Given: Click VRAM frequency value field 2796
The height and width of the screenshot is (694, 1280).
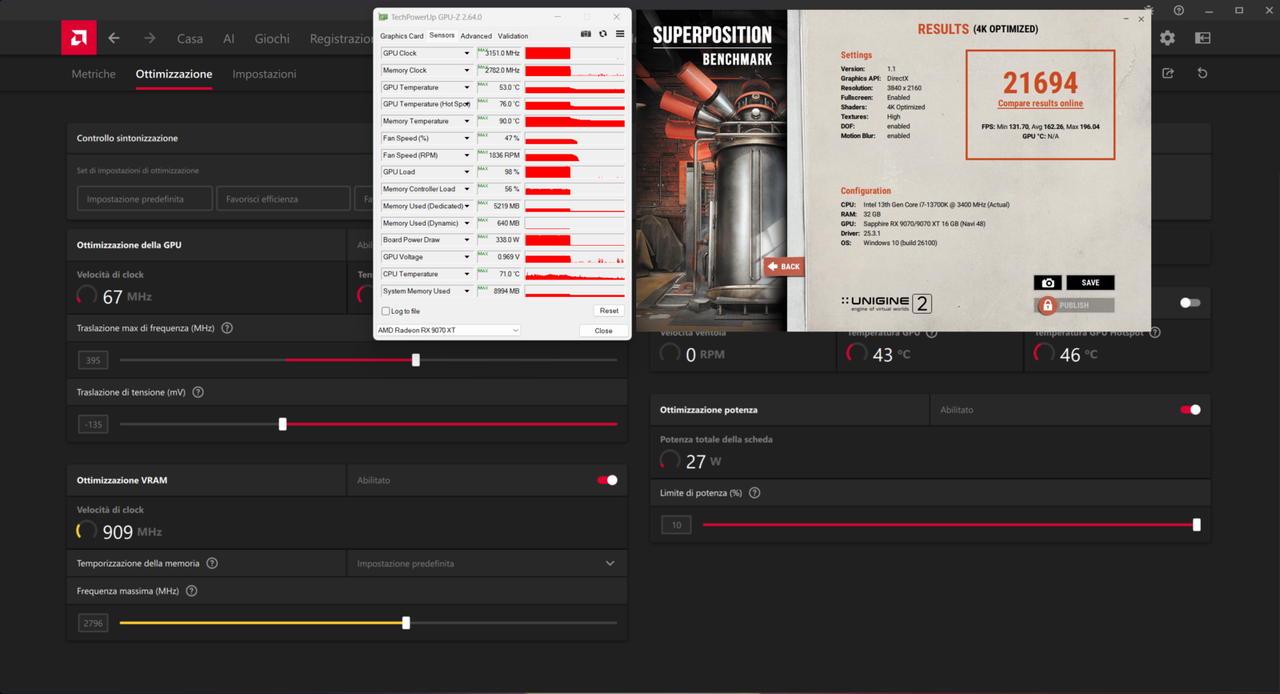Looking at the screenshot, I should [x=93, y=623].
